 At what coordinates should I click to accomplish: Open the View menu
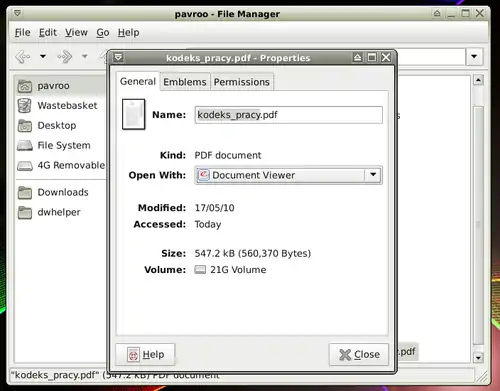76,32
